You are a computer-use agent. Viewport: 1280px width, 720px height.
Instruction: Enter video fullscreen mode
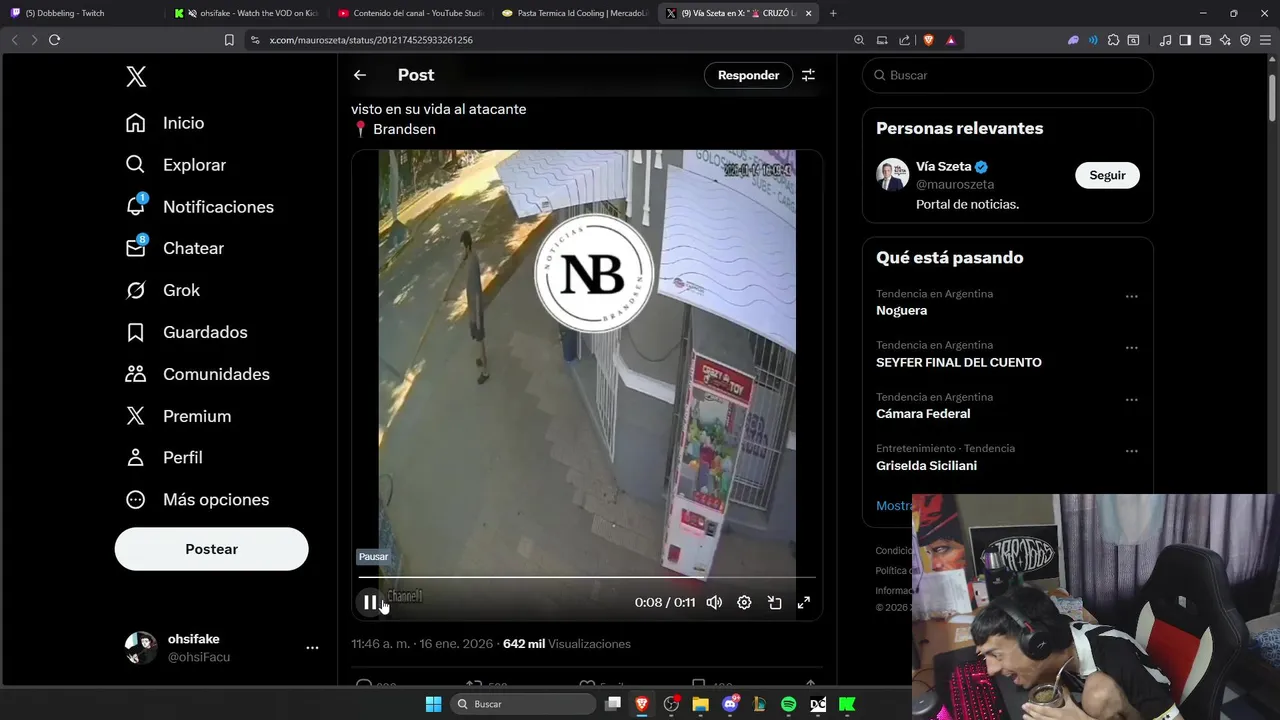click(803, 602)
